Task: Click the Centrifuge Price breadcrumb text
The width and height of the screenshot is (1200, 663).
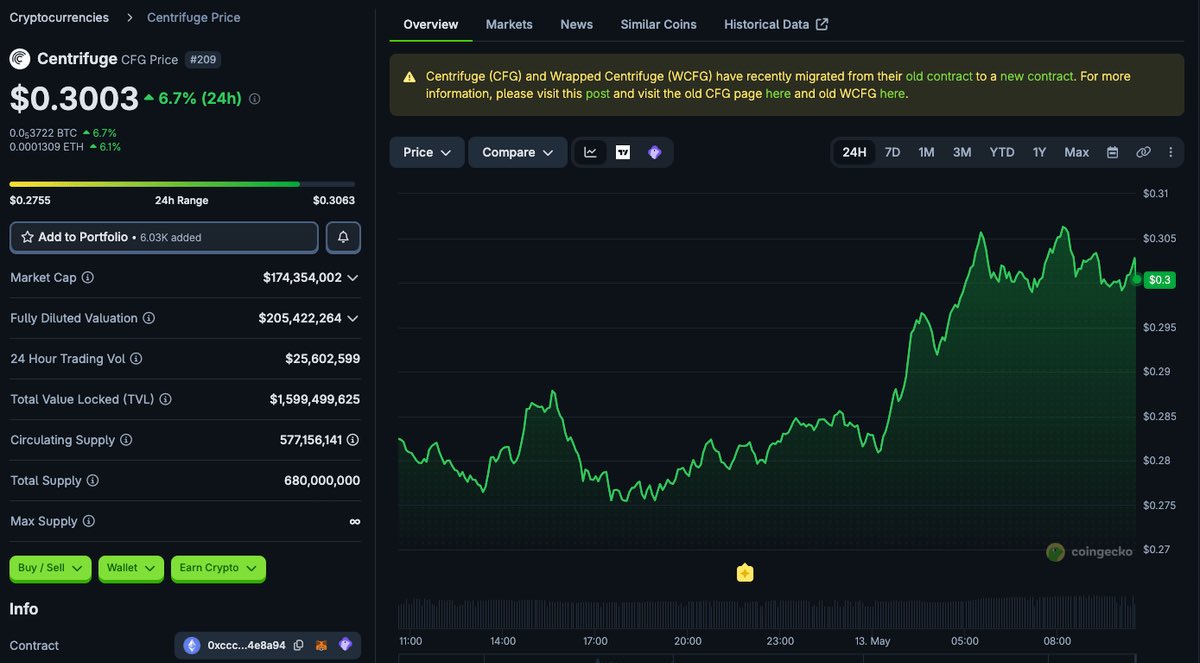Action: click(194, 17)
